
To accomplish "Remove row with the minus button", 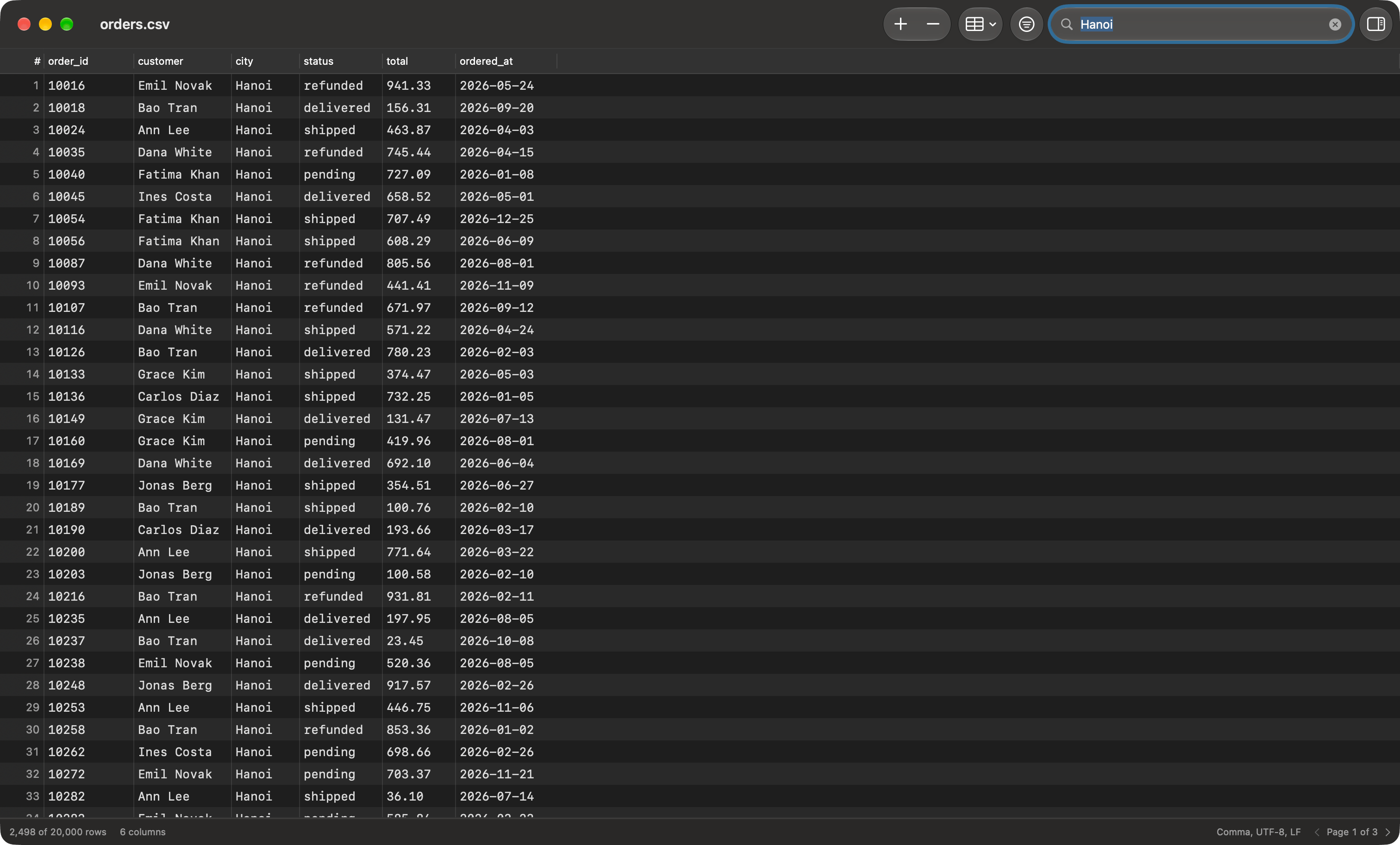I will (932, 25).
